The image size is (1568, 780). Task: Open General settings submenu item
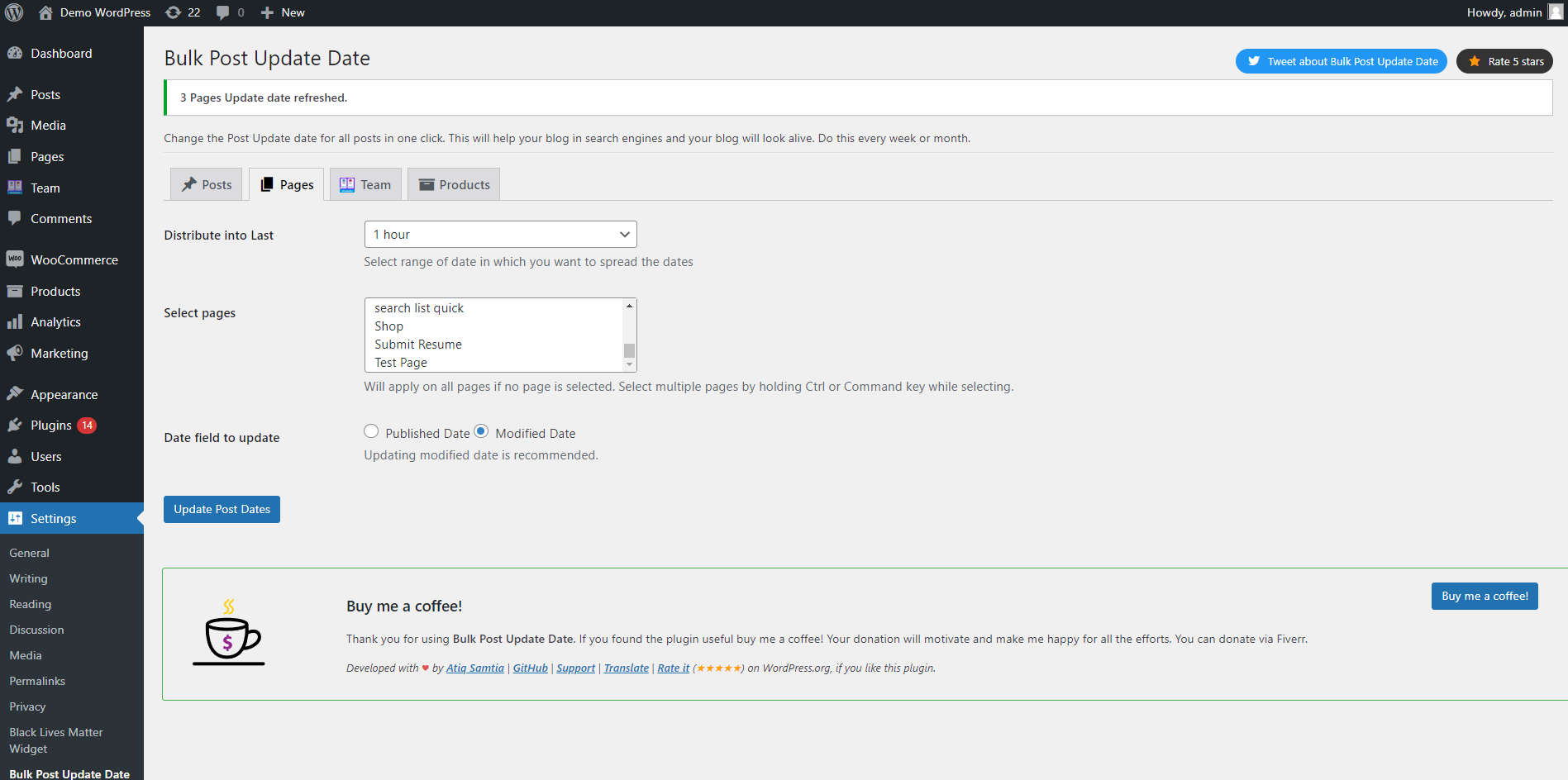pyautogui.click(x=30, y=553)
